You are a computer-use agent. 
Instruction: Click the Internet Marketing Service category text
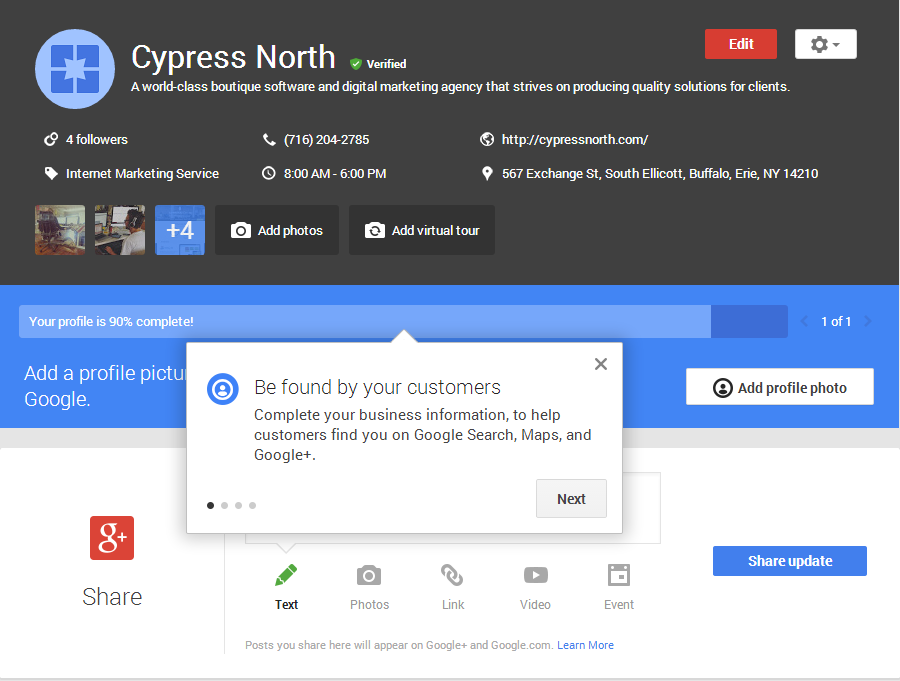[x=142, y=173]
